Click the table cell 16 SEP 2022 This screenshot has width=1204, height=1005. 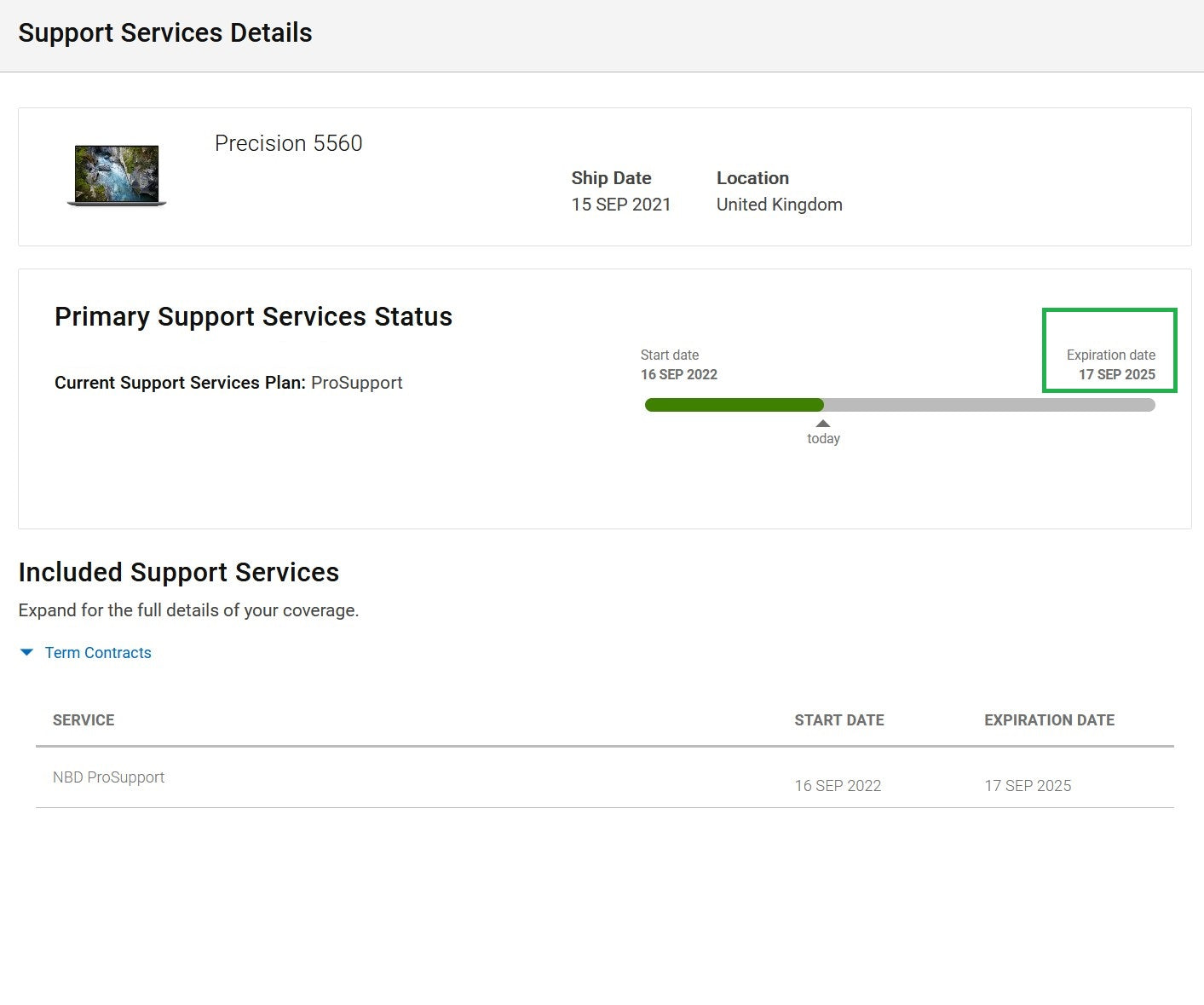838,786
